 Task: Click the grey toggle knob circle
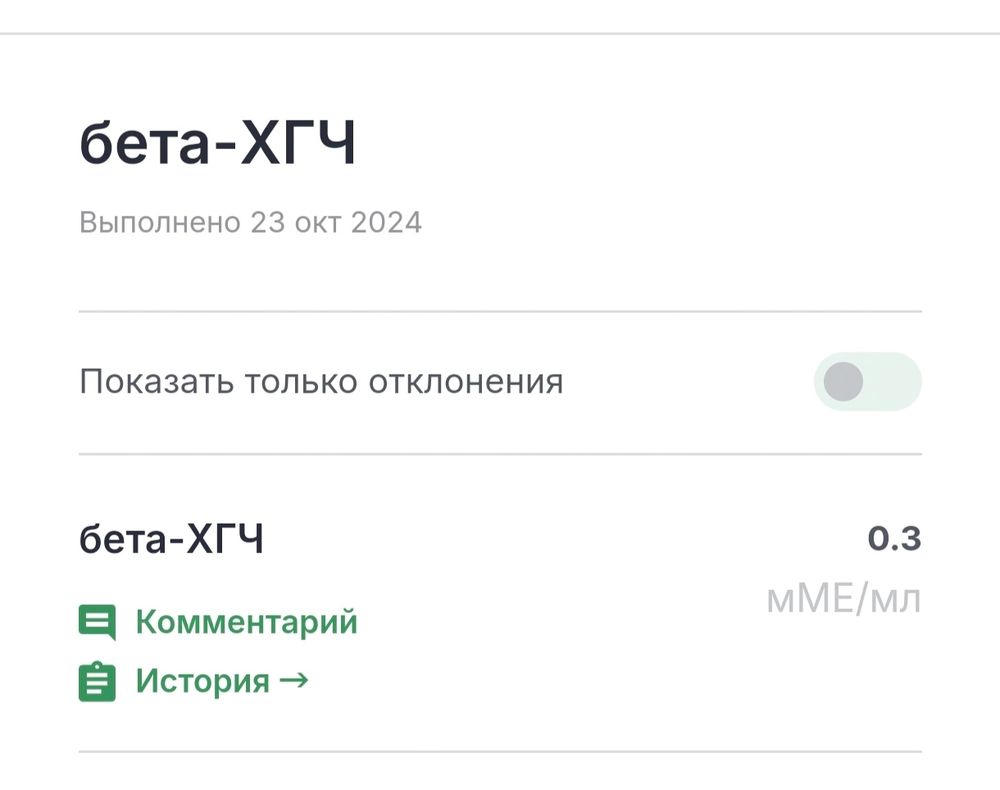click(844, 381)
